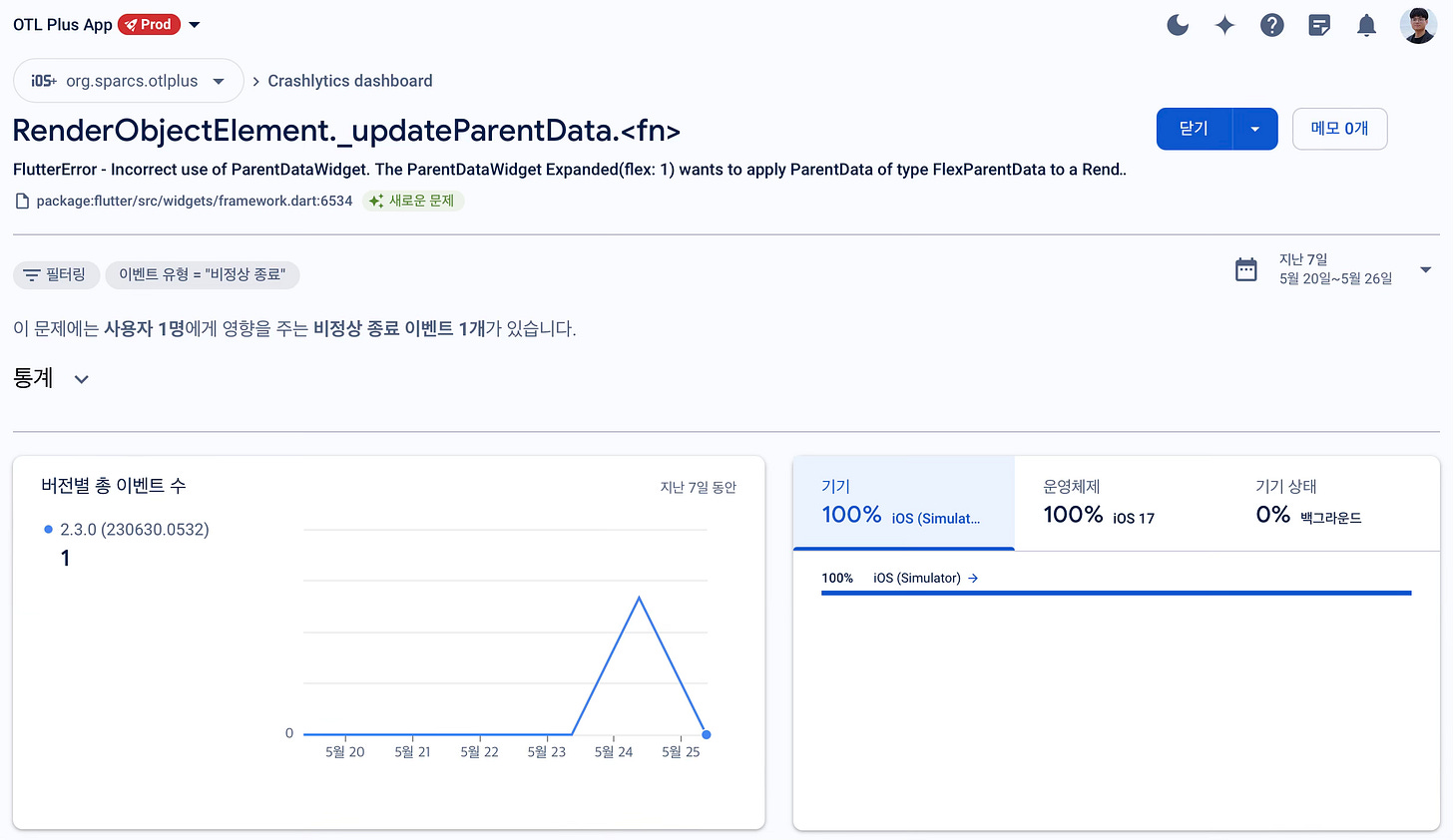Open the 지난 7일 date range dropdown
The image size is (1453, 840).
1335,269
